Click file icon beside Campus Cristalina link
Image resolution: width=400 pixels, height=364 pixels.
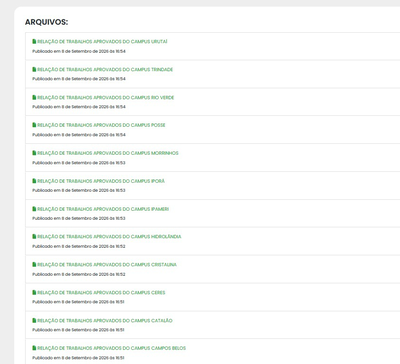pos(34,265)
